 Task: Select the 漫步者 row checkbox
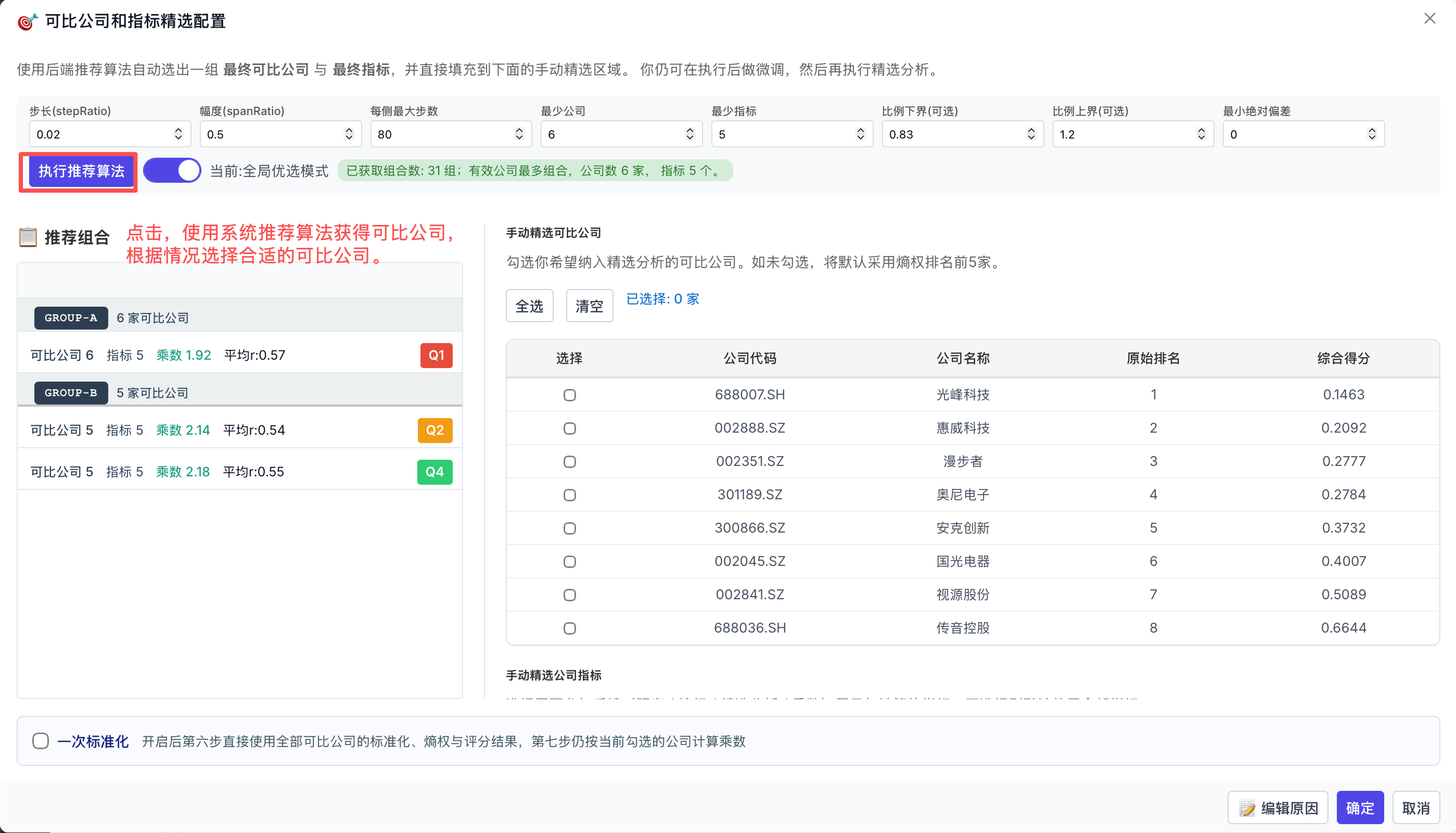coord(569,461)
